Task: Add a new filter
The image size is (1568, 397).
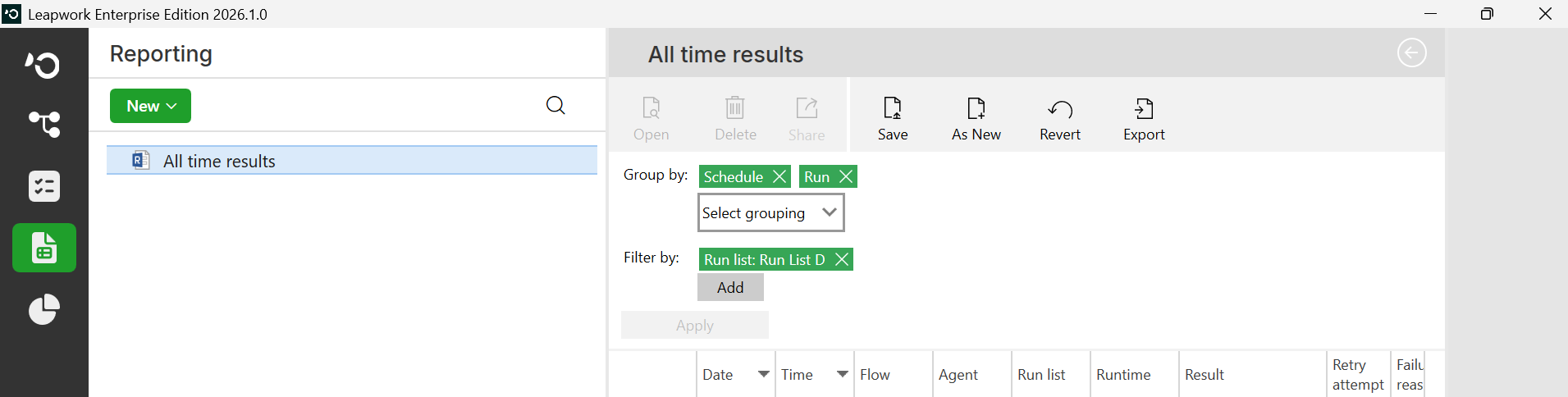Action: [x=730, y=287]
